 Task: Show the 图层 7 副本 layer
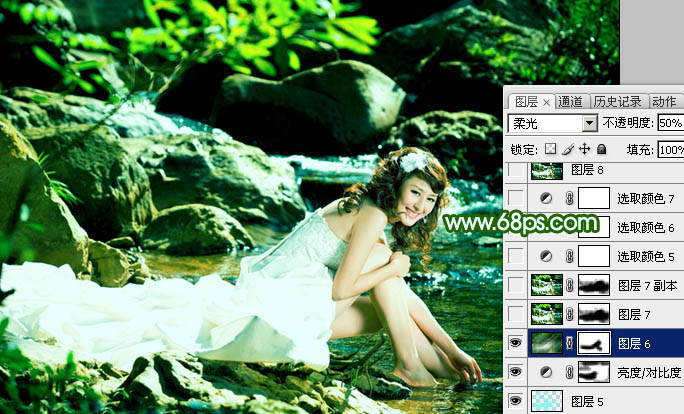[x=516, y=285]
